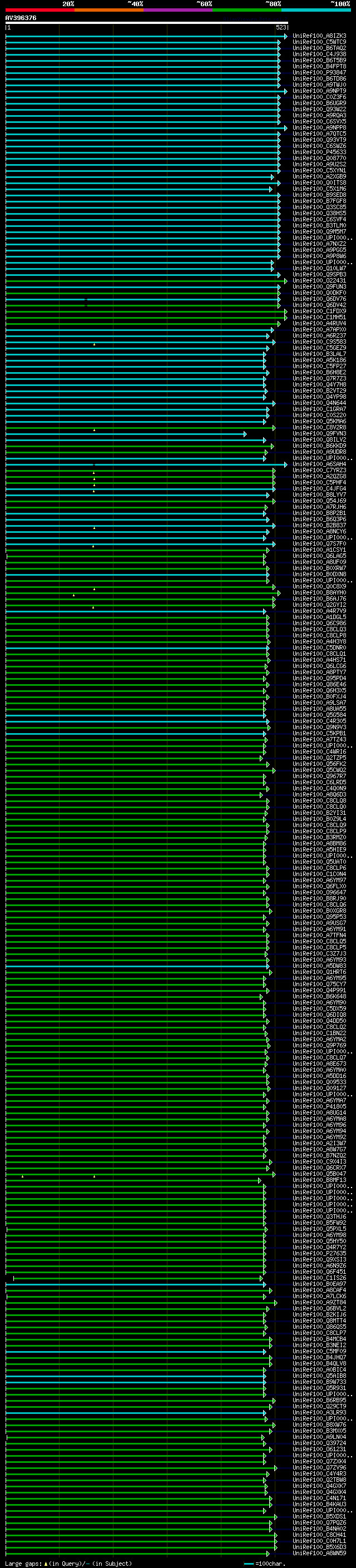Open hit UniRef100_C5WTC9

(x=319, y=42)
